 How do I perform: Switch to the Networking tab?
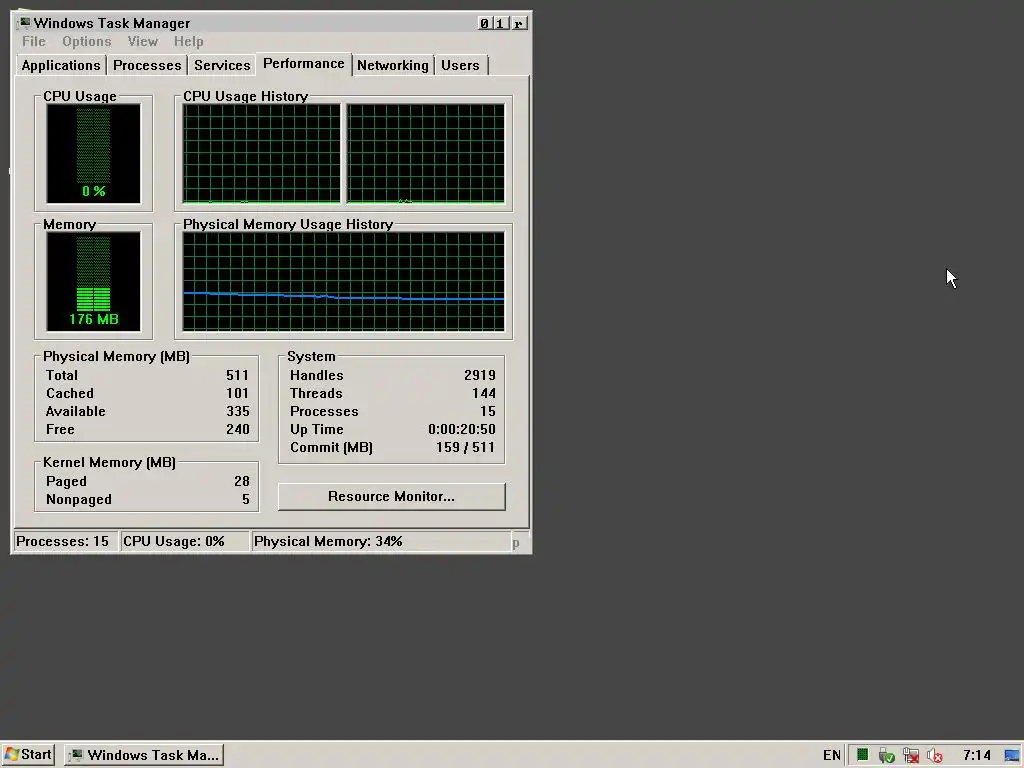392,65
